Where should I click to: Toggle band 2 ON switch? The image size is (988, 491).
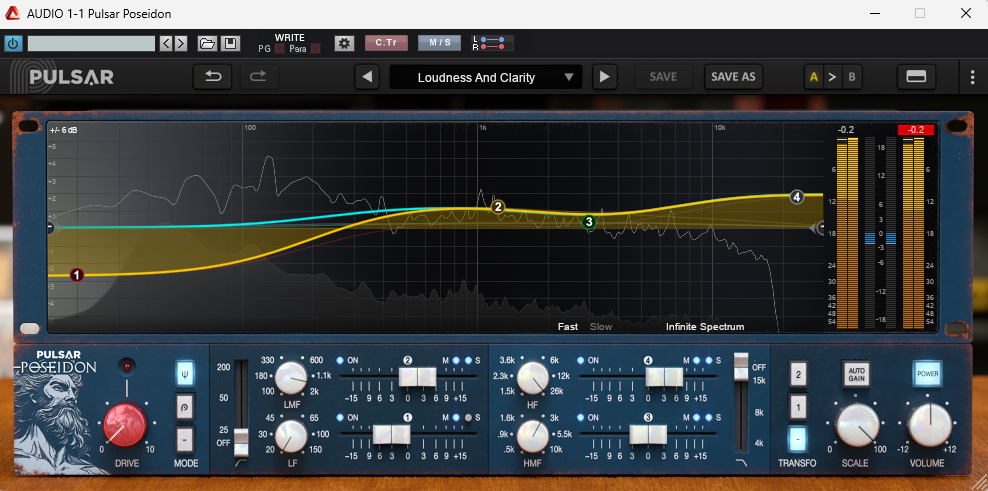341,361
